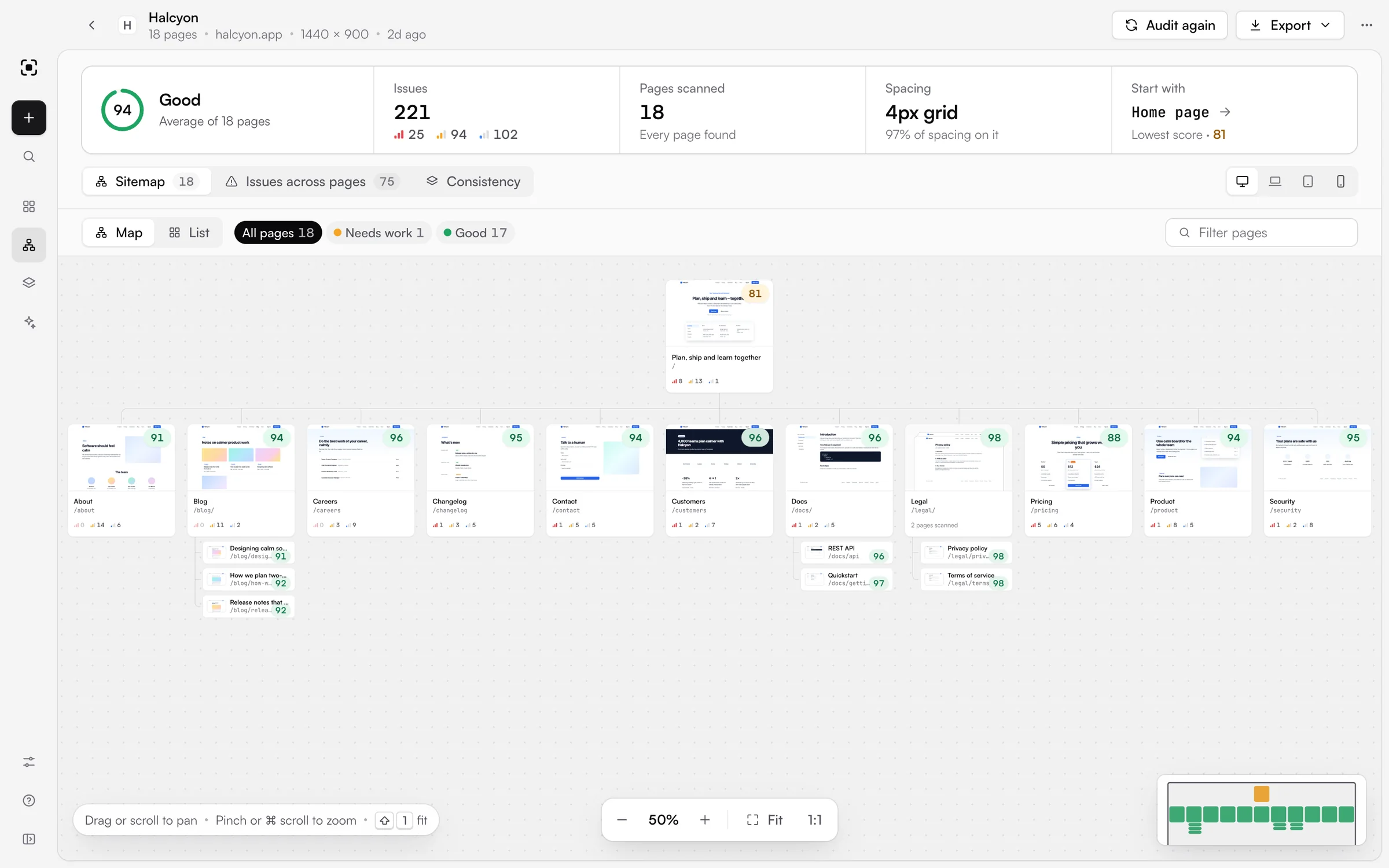Select the sitemap sidebar icon

click(x=29, y=245)
